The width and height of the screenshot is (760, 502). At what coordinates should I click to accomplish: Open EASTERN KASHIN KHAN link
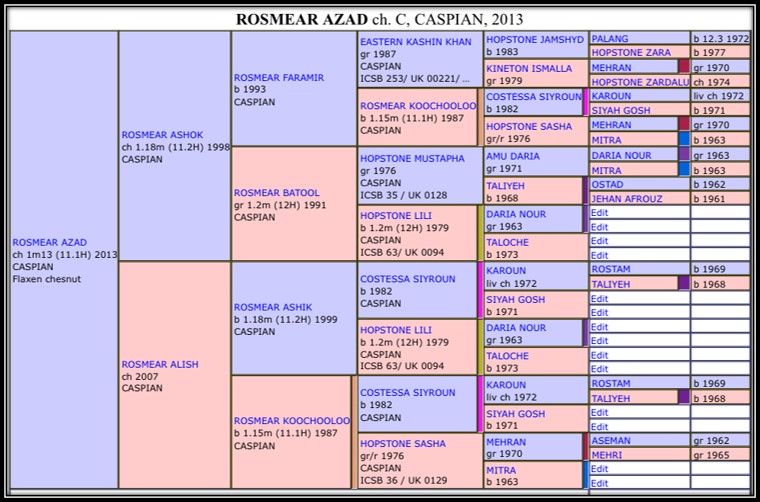coord(415,41)
